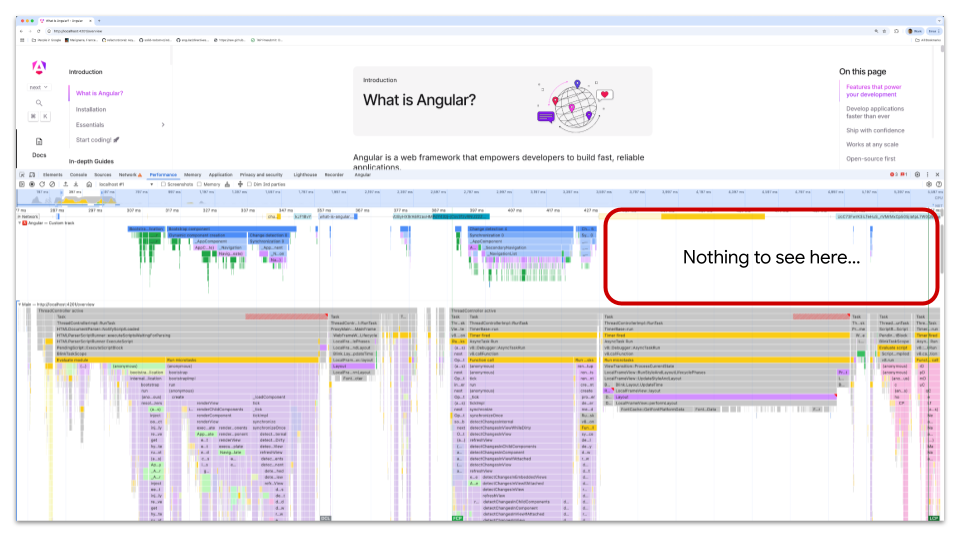Click the home icon in Performance toolbar
Viewport: 960px width, 540px height.
[x=89, y=184]
